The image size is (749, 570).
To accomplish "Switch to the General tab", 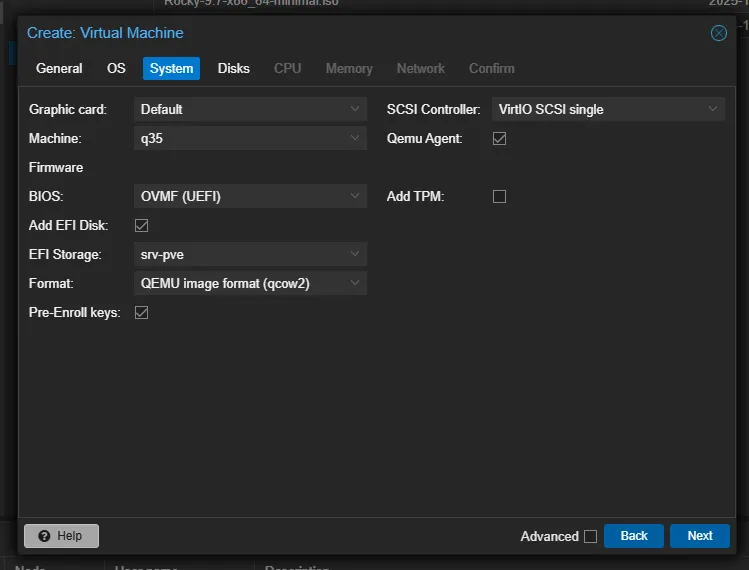I will pyautogui.click(x=59, y=68).
